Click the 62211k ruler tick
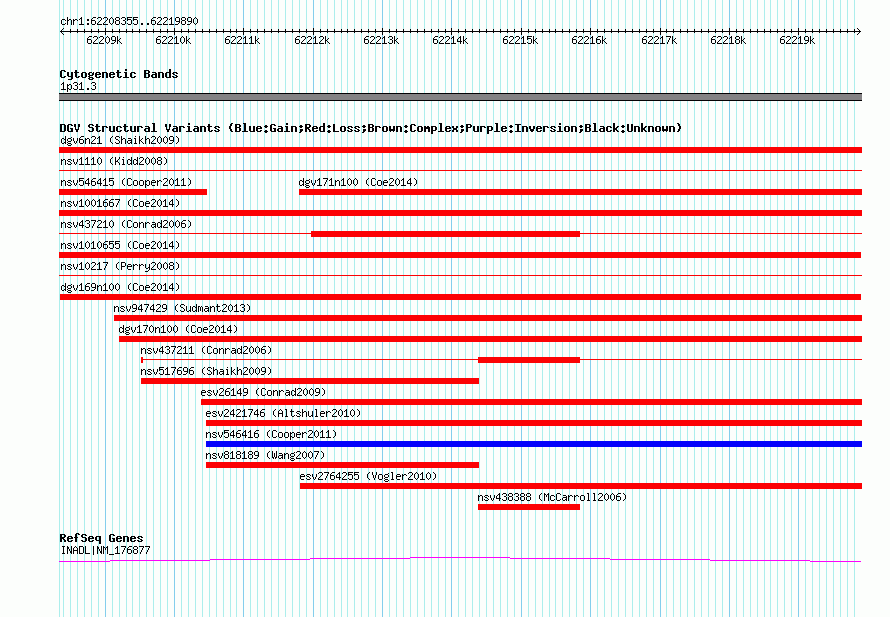890x617 pixels. pyautogui.click(x=242, y=40)
